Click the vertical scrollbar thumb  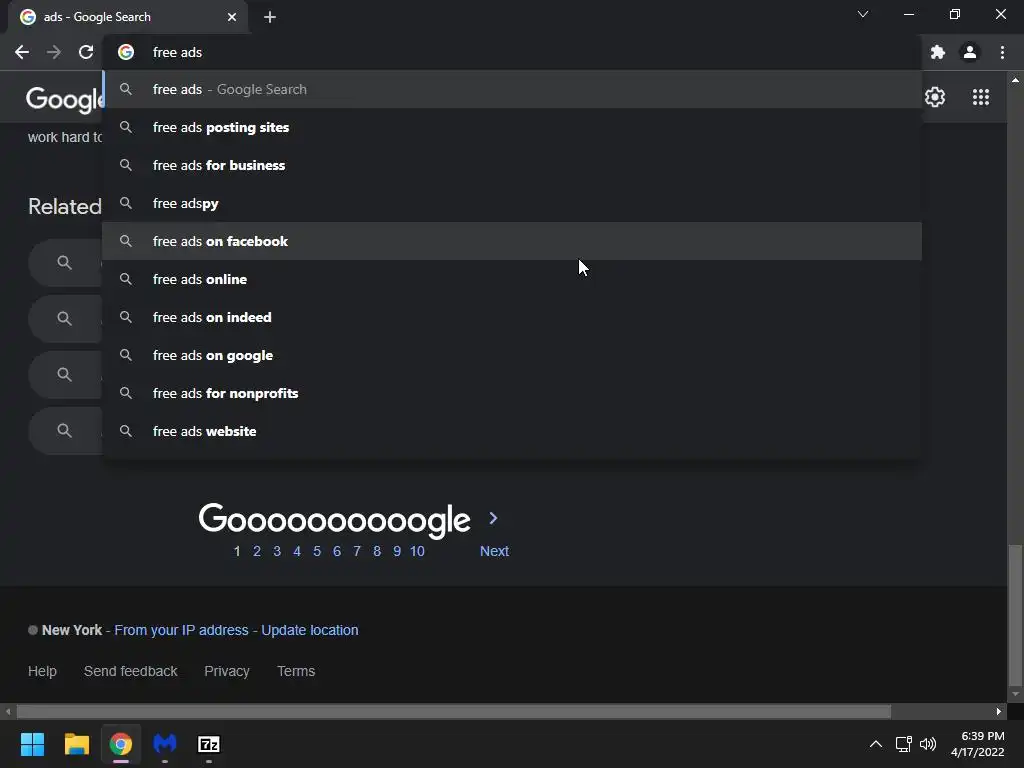point(1015,615)
